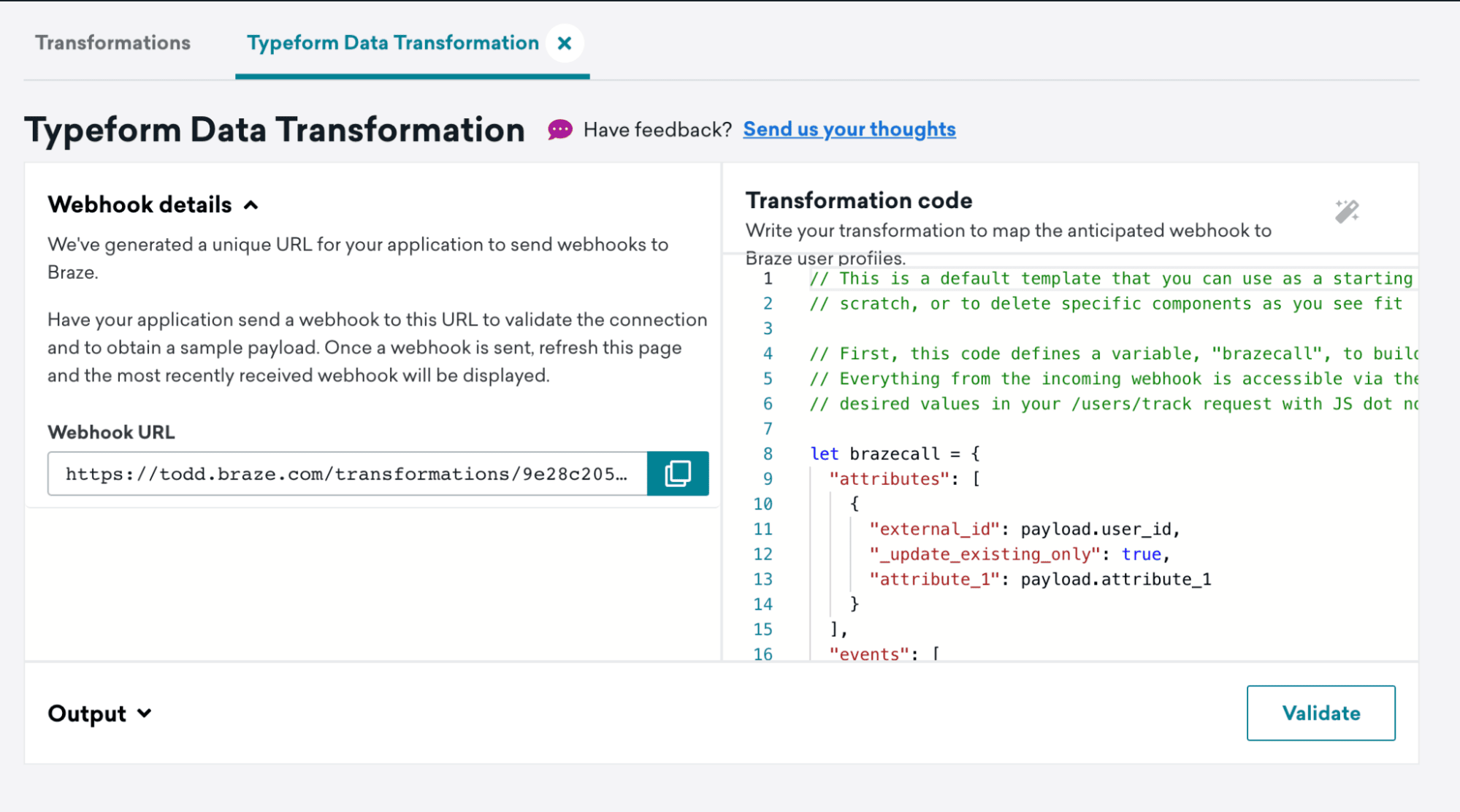
Task: Collapse the Output panel chevron
Action: click(x=145, y=713)
